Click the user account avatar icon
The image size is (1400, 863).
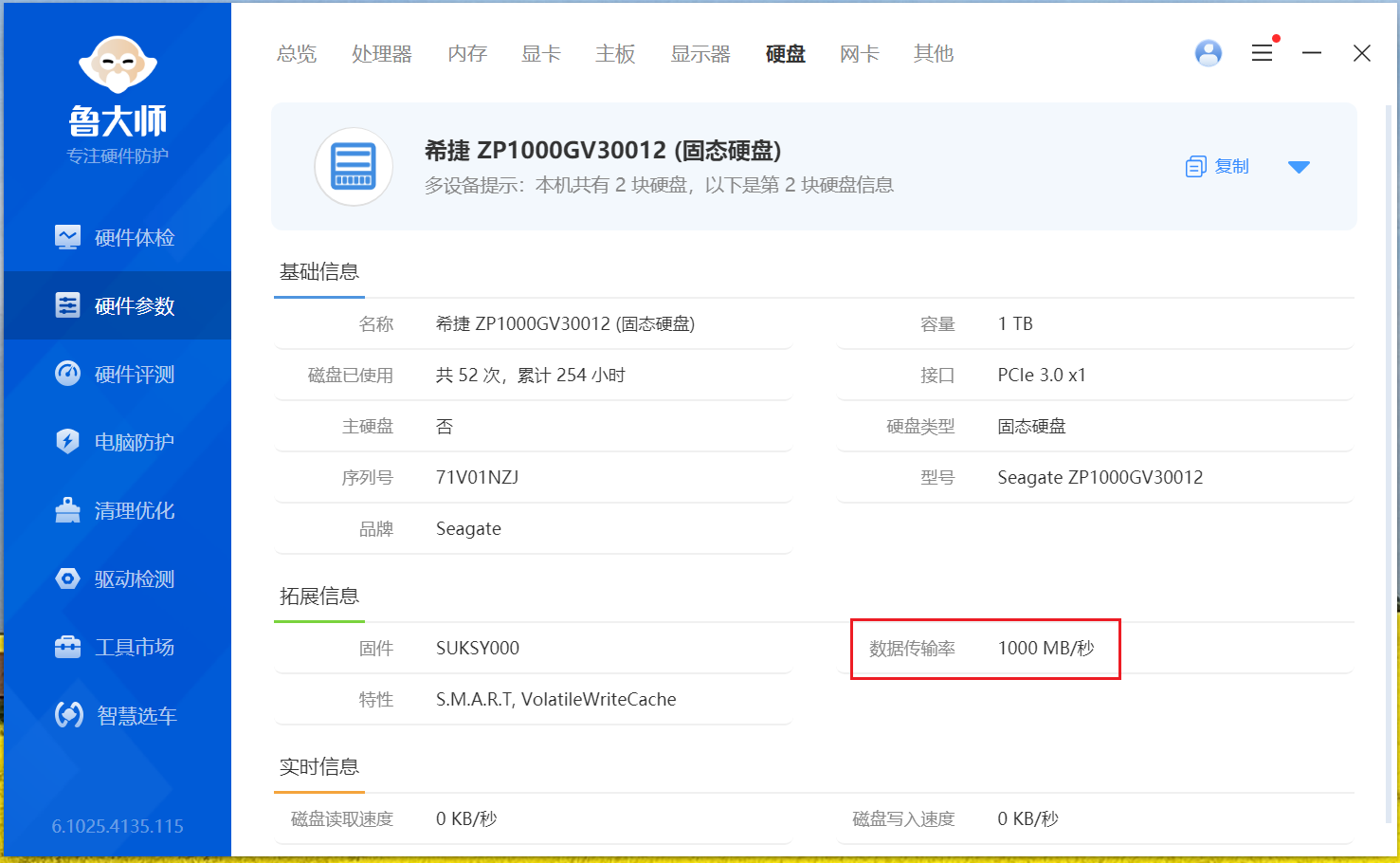tap(1209, 53)
